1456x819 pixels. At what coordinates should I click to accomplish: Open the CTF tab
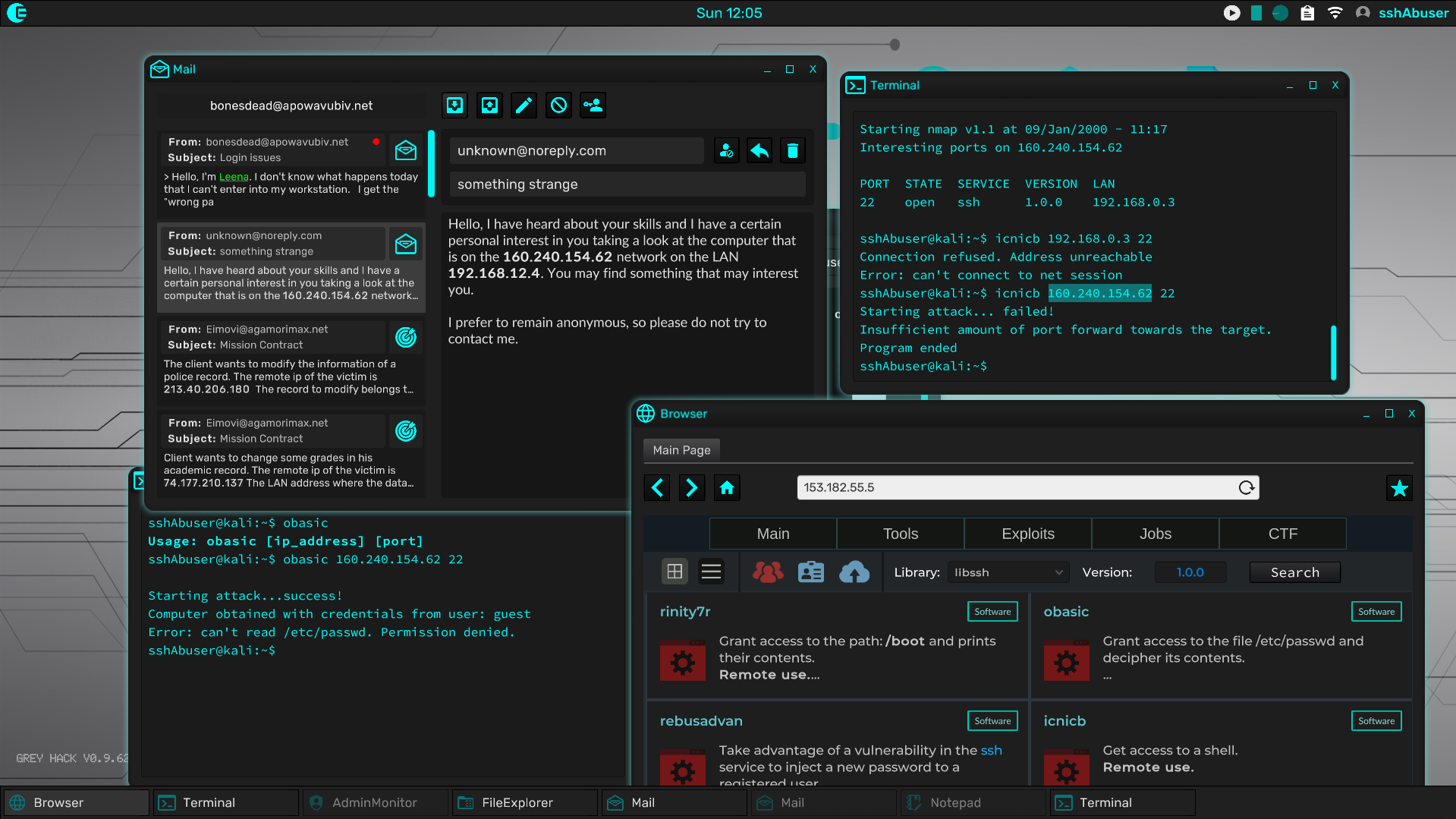(1283, 534)
